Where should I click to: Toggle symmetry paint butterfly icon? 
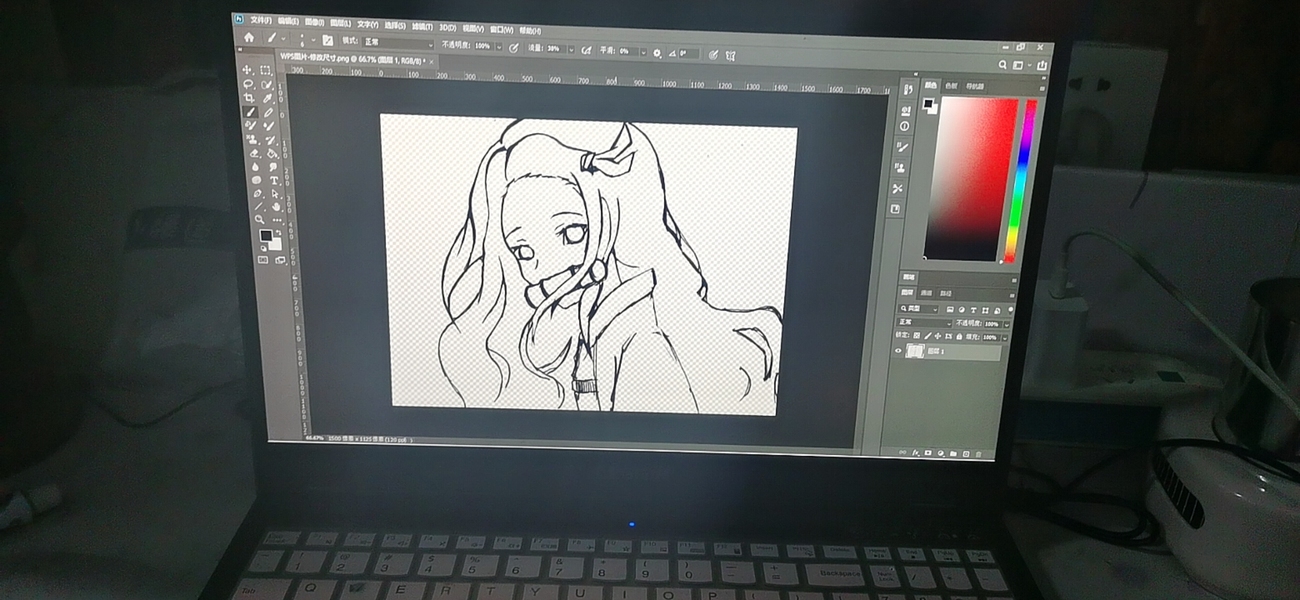[x=730, y=56]
